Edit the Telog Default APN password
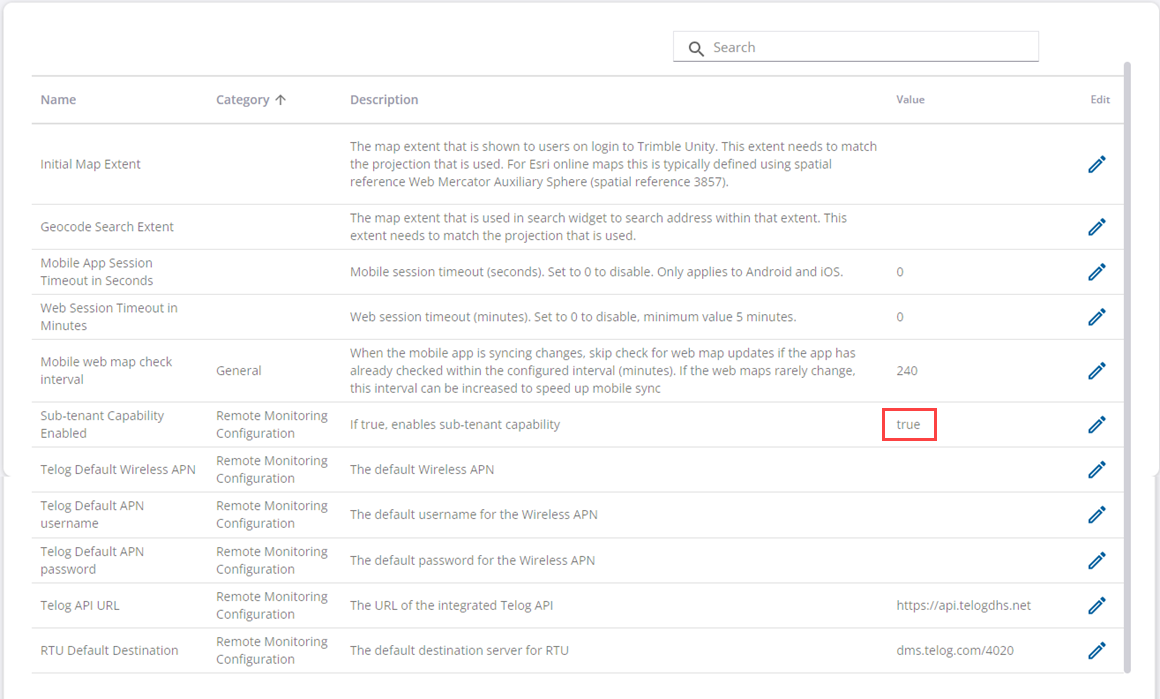1160x699 pixels. pos(1097,560)
